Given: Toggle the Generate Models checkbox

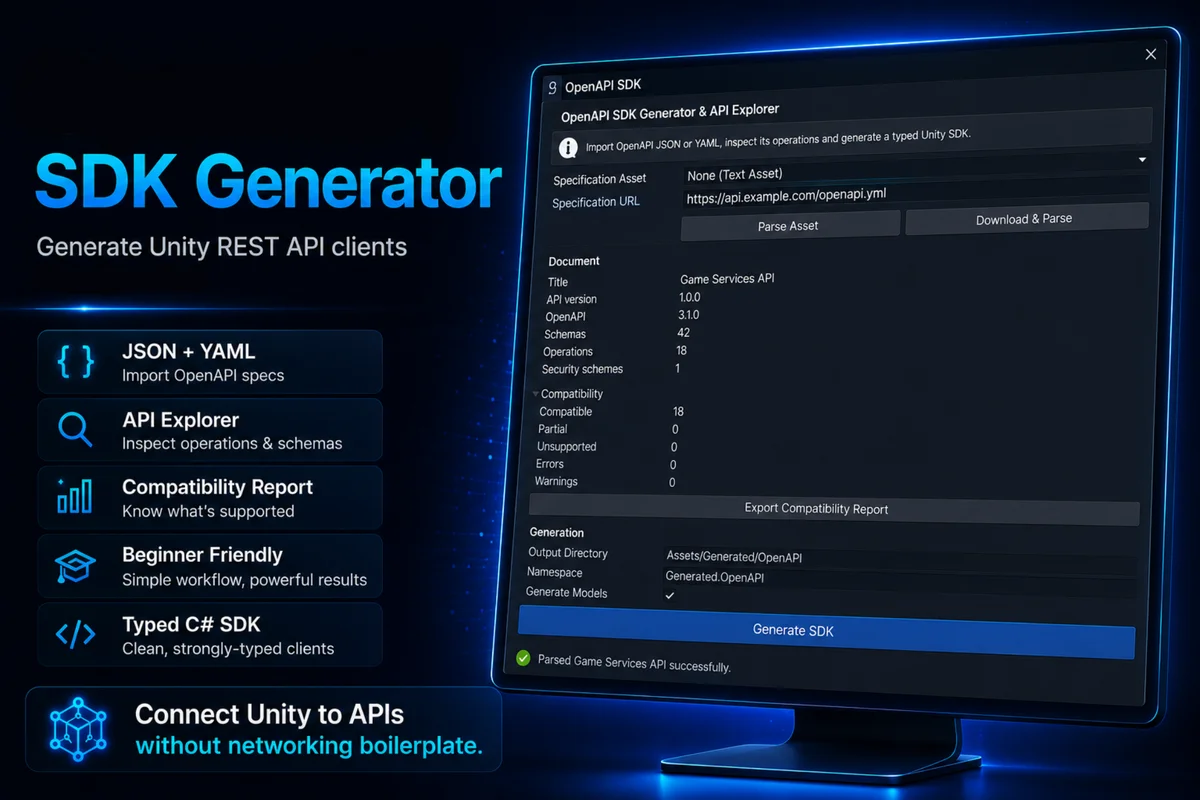Looking at the screenshot, I should (670, 595).
